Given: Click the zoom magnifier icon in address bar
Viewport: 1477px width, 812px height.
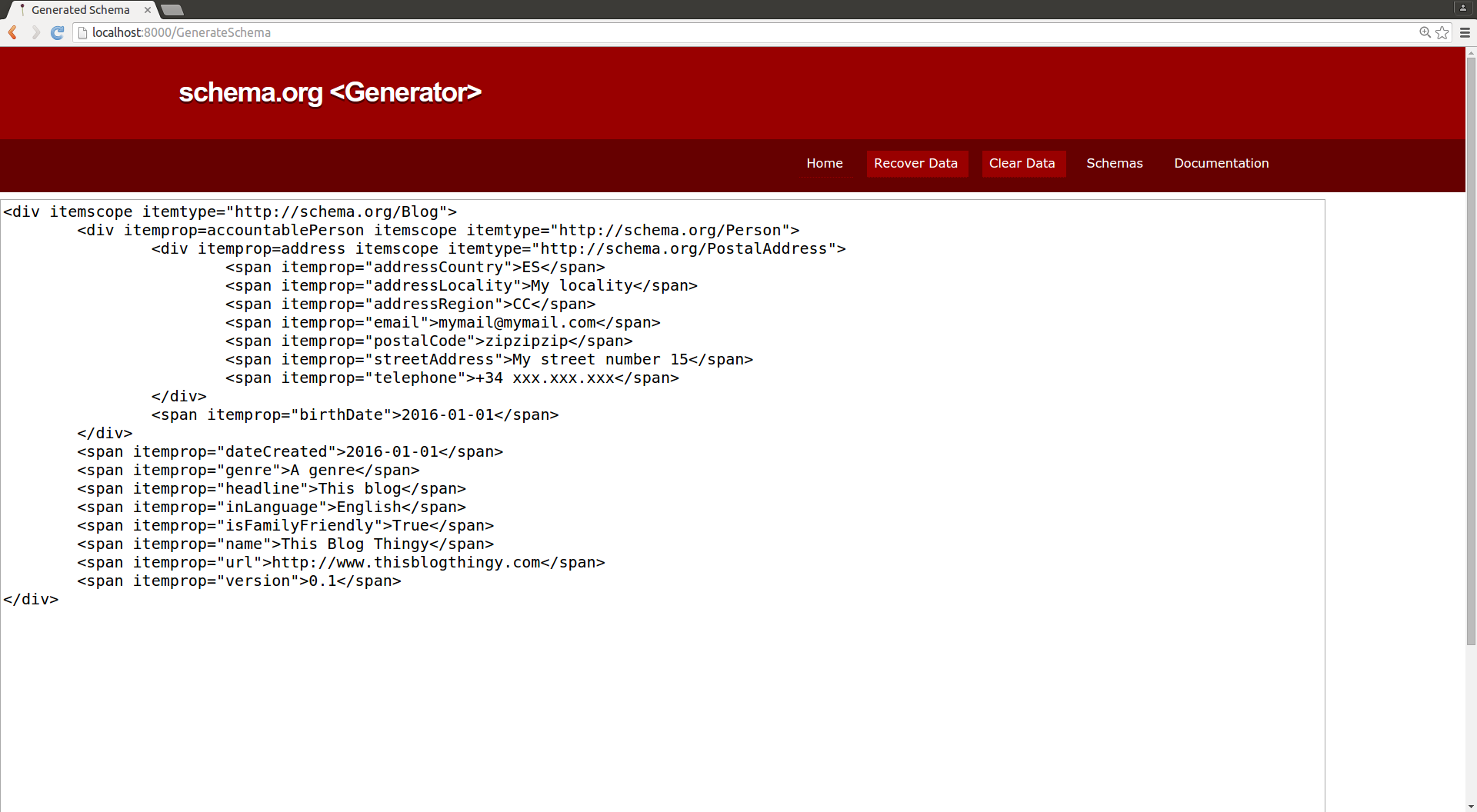Looking at the screenshot, I should [1425, 32].
